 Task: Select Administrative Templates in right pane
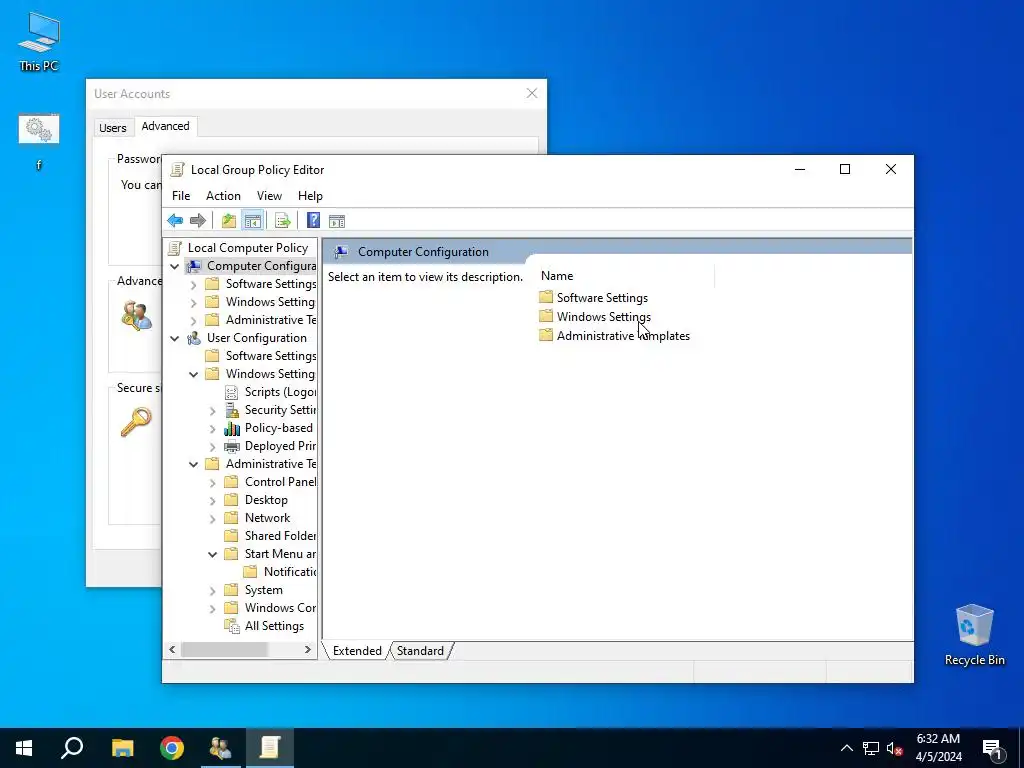point(623,336)
